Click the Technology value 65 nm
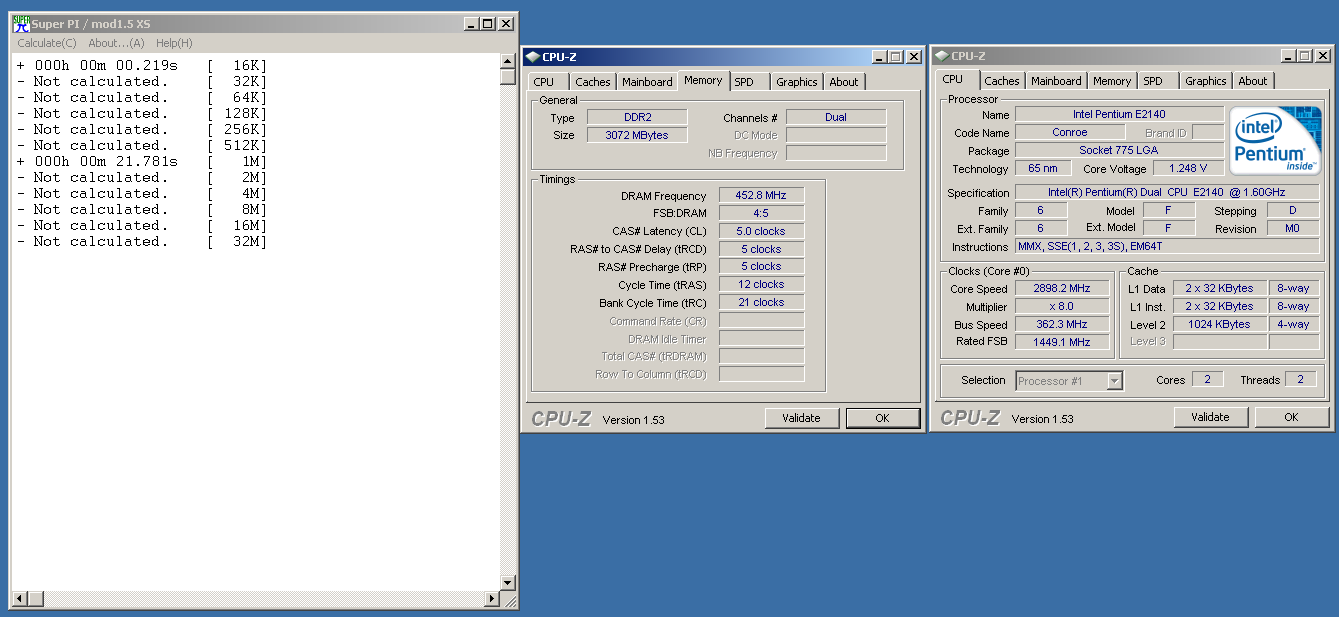The height and width of the screenshot is (617, 1339). tap(1043, 168)
